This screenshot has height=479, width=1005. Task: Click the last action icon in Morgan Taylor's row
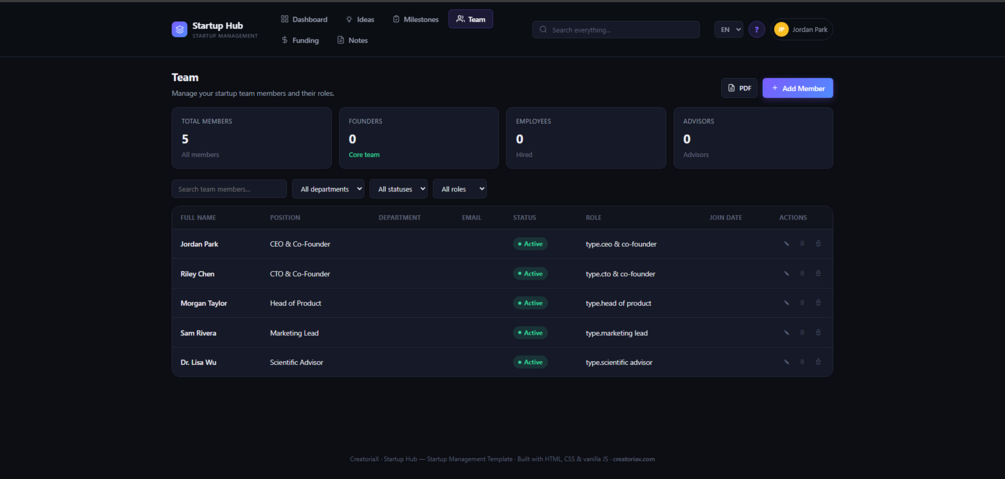(x=818, y=303)
